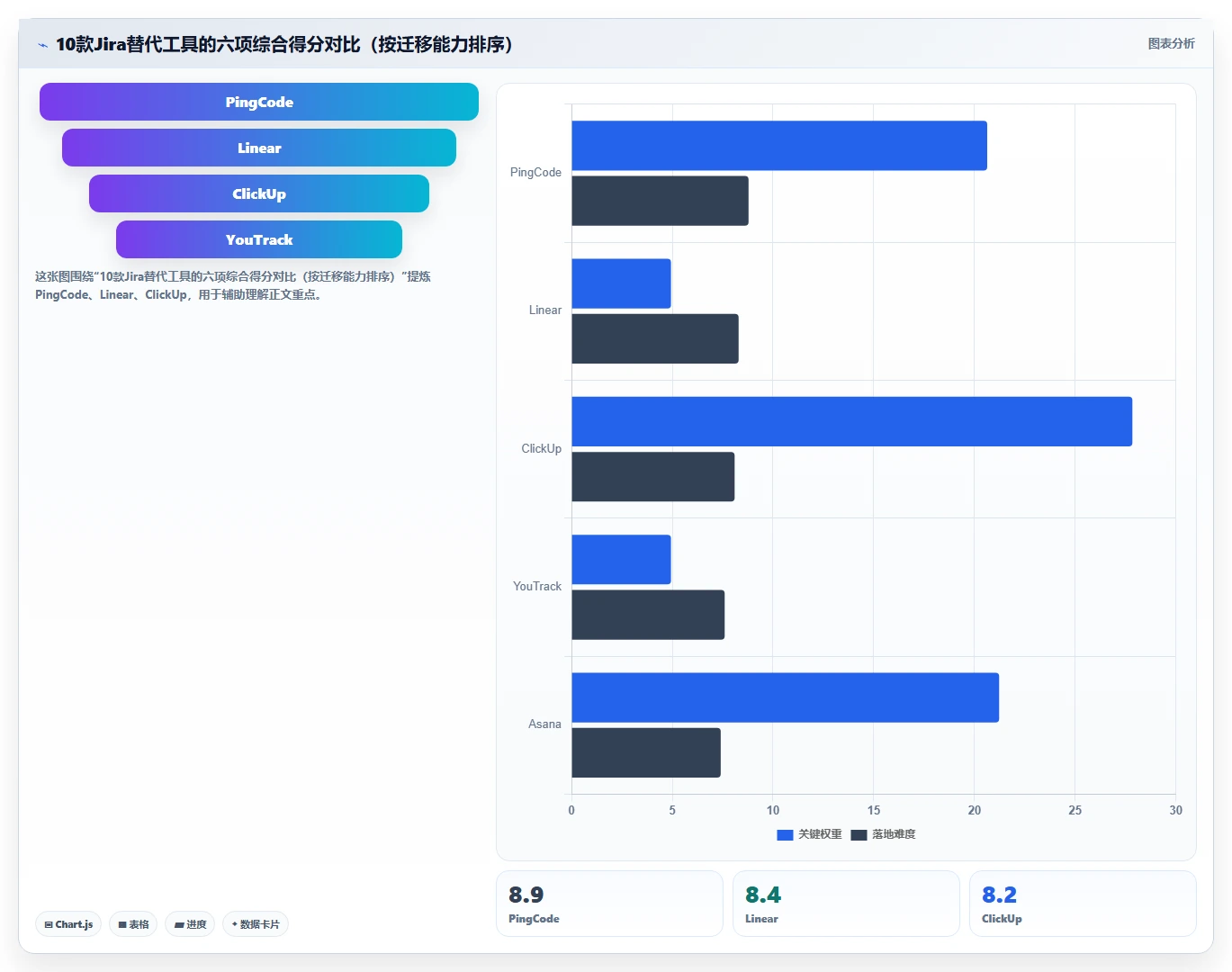Screen dimensions: 1232x972
Task: Click the YouTrack y-axis label
Action: click(537, 586)
